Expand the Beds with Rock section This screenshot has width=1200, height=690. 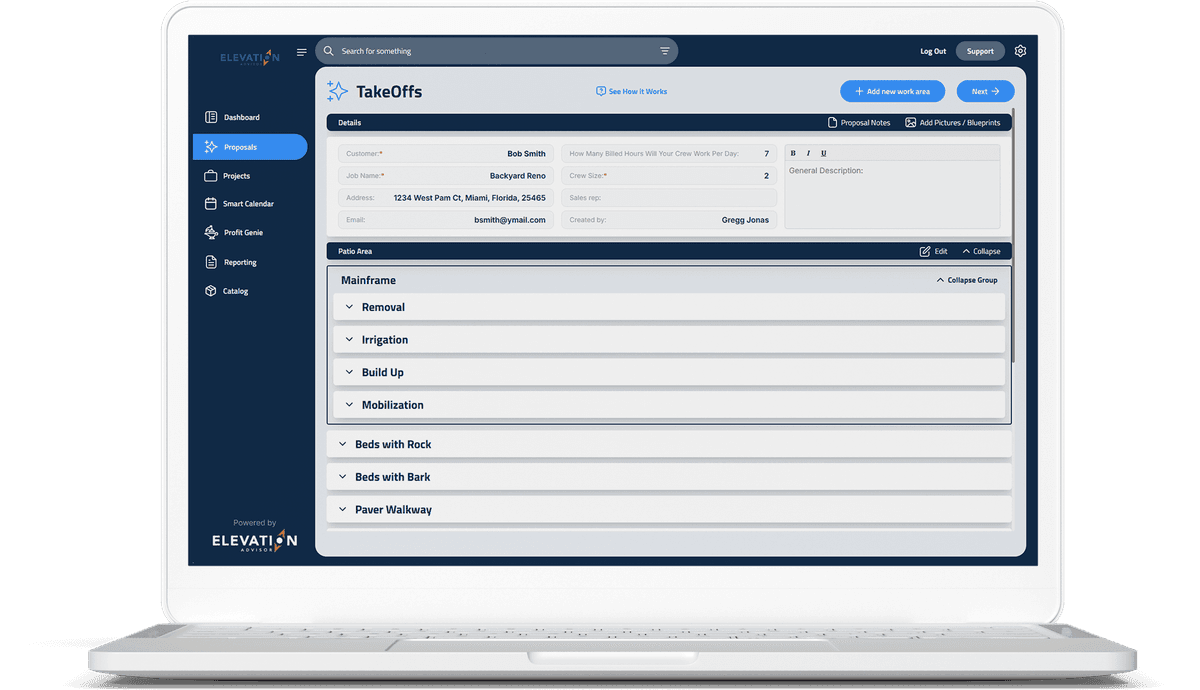342,444
